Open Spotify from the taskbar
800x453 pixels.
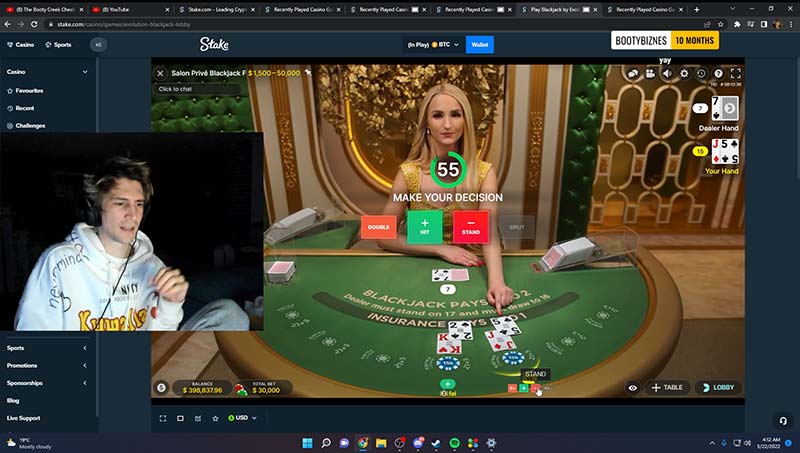[454, 443]
